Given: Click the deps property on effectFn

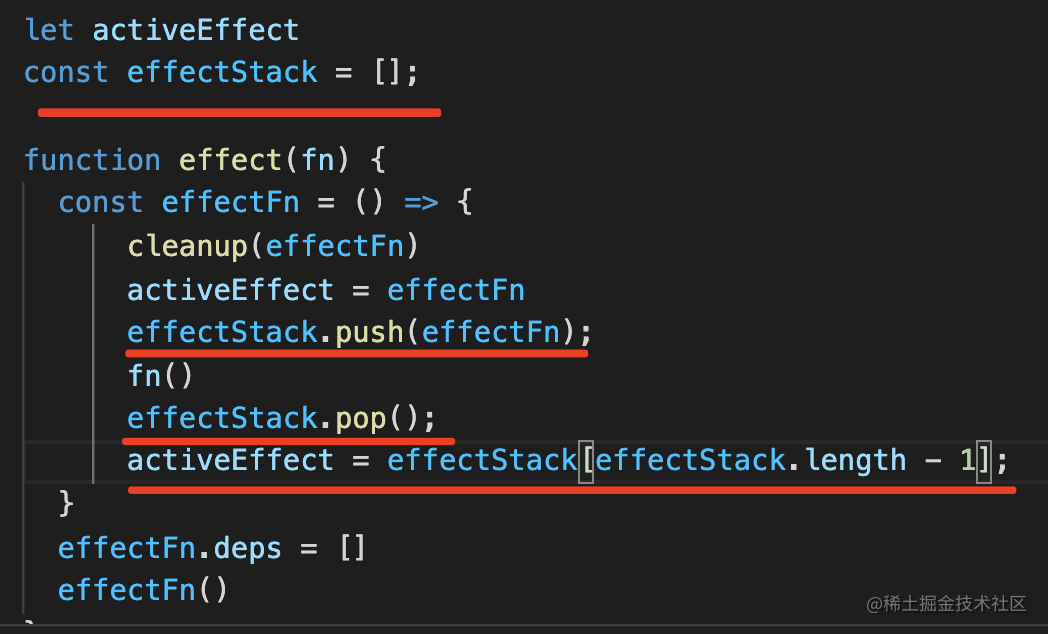Looking at the screenshot, I should click(248, 549).
